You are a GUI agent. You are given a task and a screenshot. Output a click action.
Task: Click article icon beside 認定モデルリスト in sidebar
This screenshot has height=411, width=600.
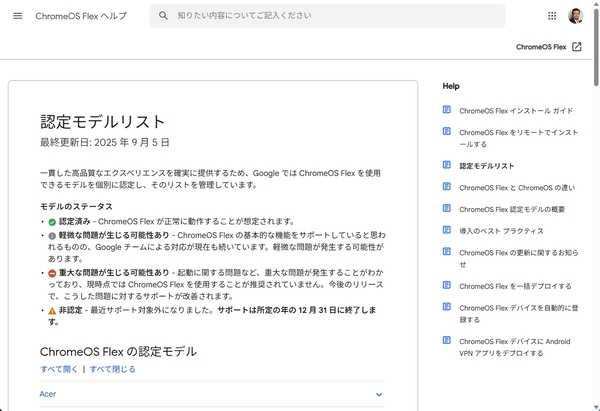pos(447,165)
